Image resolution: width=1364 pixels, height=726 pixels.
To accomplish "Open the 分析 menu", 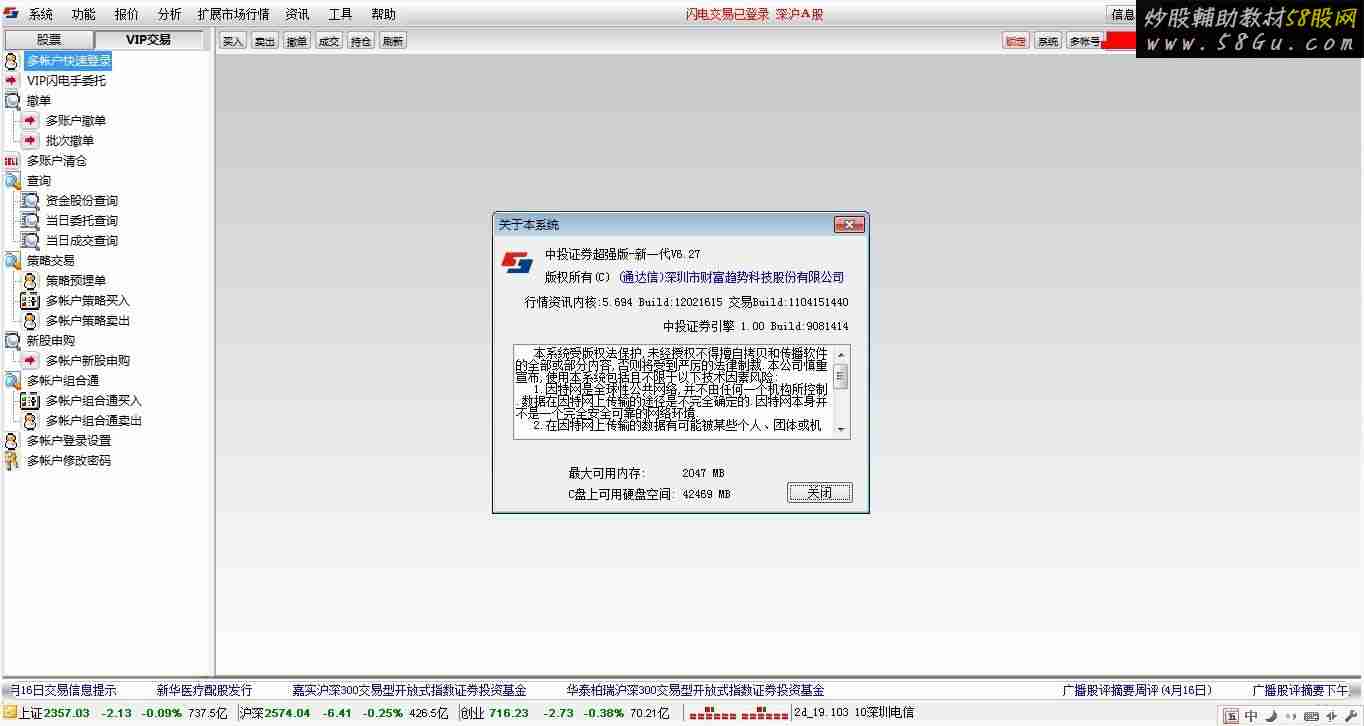I will point(170,14).
